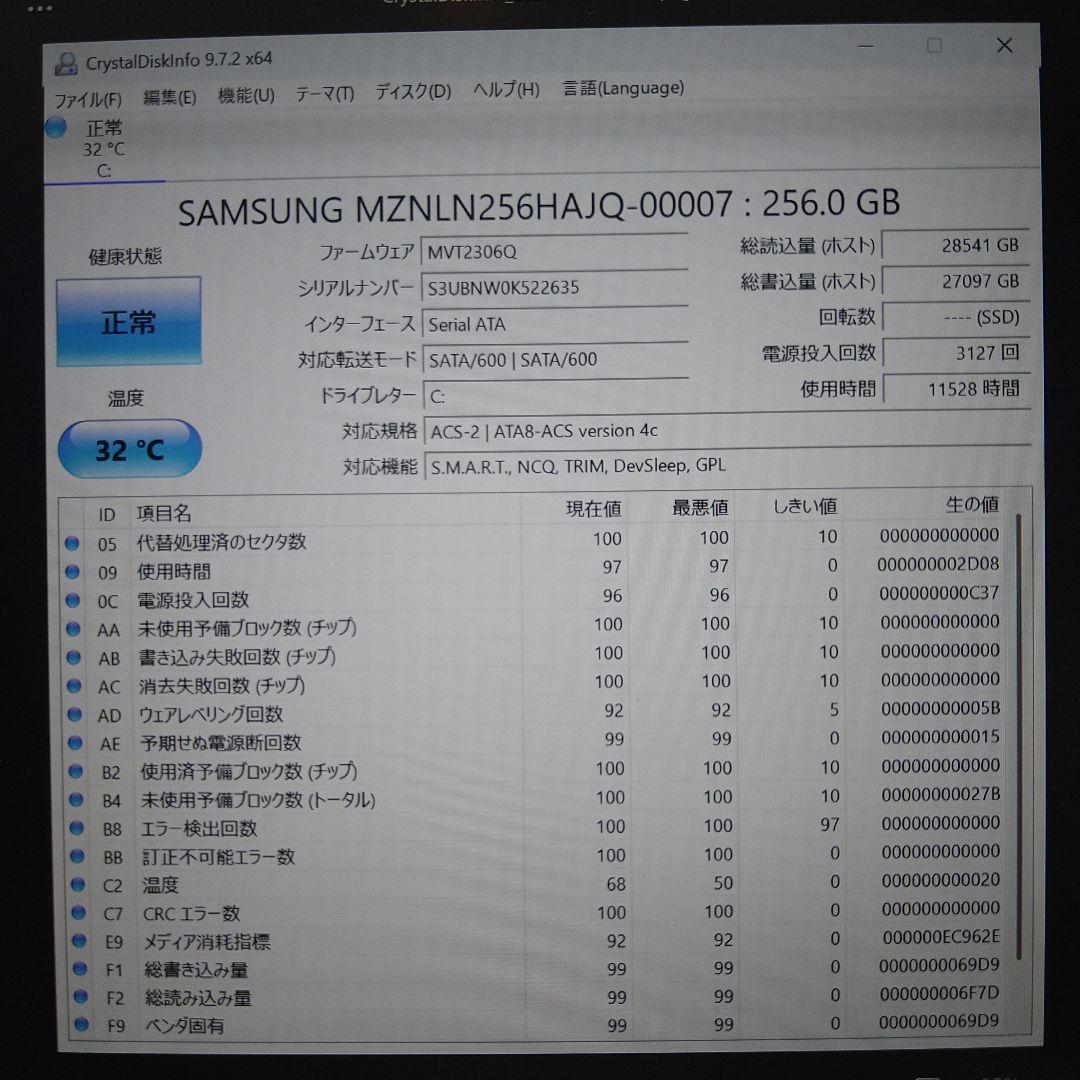Select the C: drive status indicator showing 32 °C
The image size is (1080, 1080).
(100, 147)
